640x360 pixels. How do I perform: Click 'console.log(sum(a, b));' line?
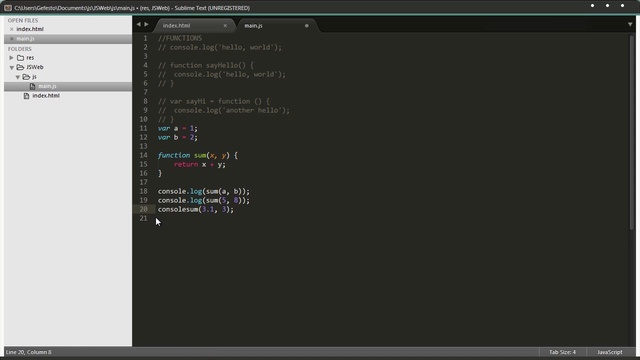tap(204, 191)
